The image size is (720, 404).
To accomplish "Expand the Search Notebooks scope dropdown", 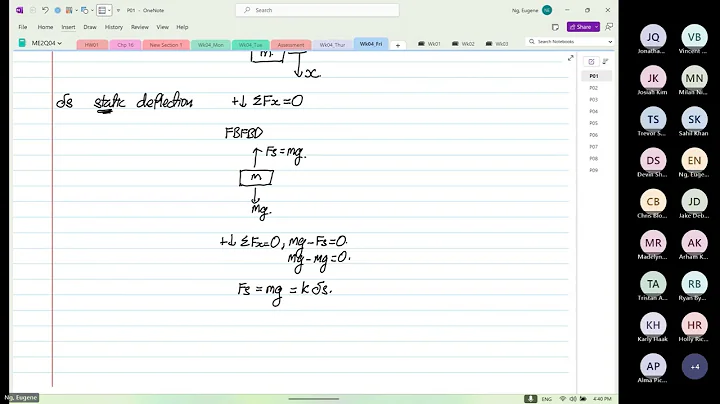I will click(610, 42).
